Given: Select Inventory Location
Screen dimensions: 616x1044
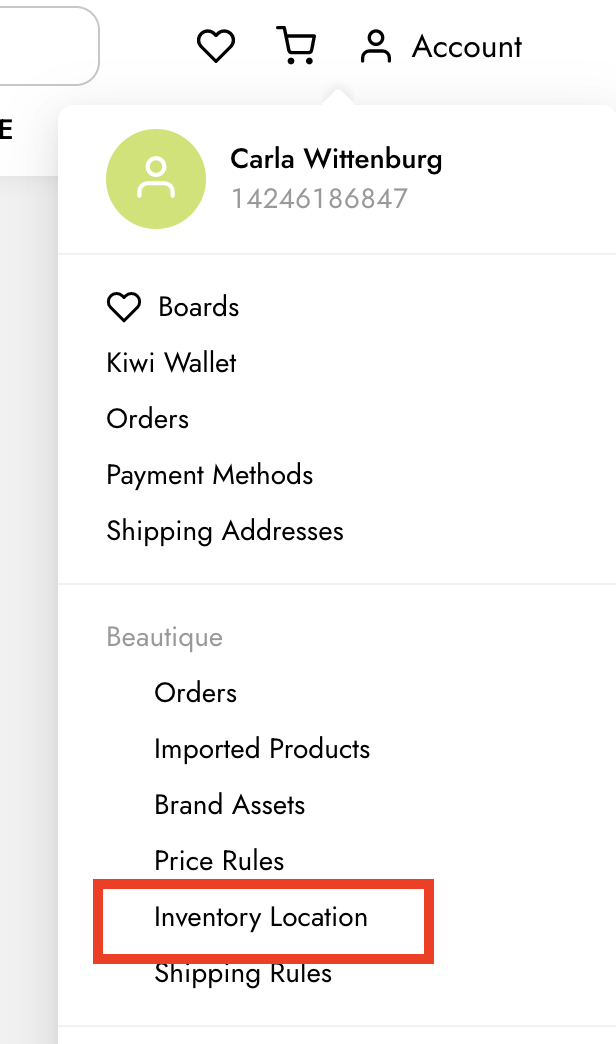Looking at the screenshot, I should 261,918.
